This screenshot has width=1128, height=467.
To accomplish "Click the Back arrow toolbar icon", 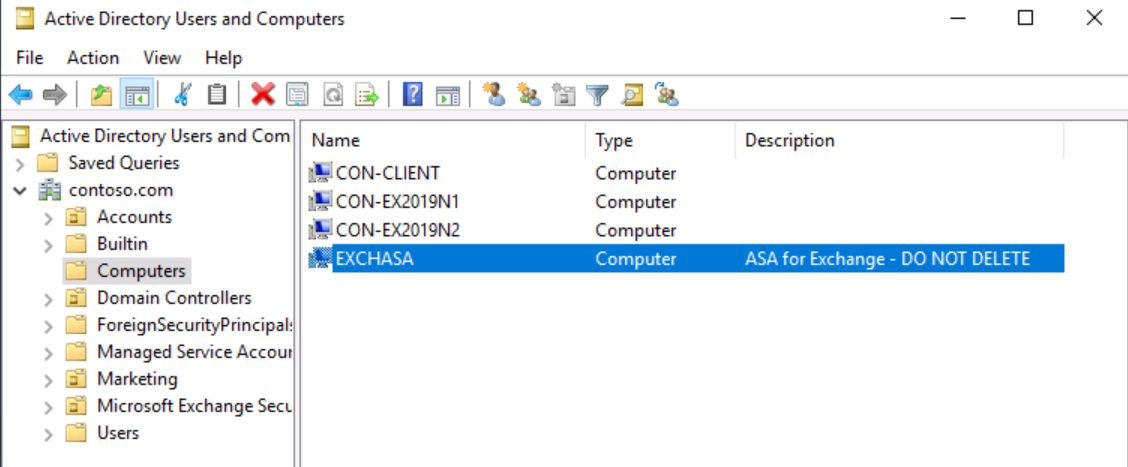I will (20, 94).
